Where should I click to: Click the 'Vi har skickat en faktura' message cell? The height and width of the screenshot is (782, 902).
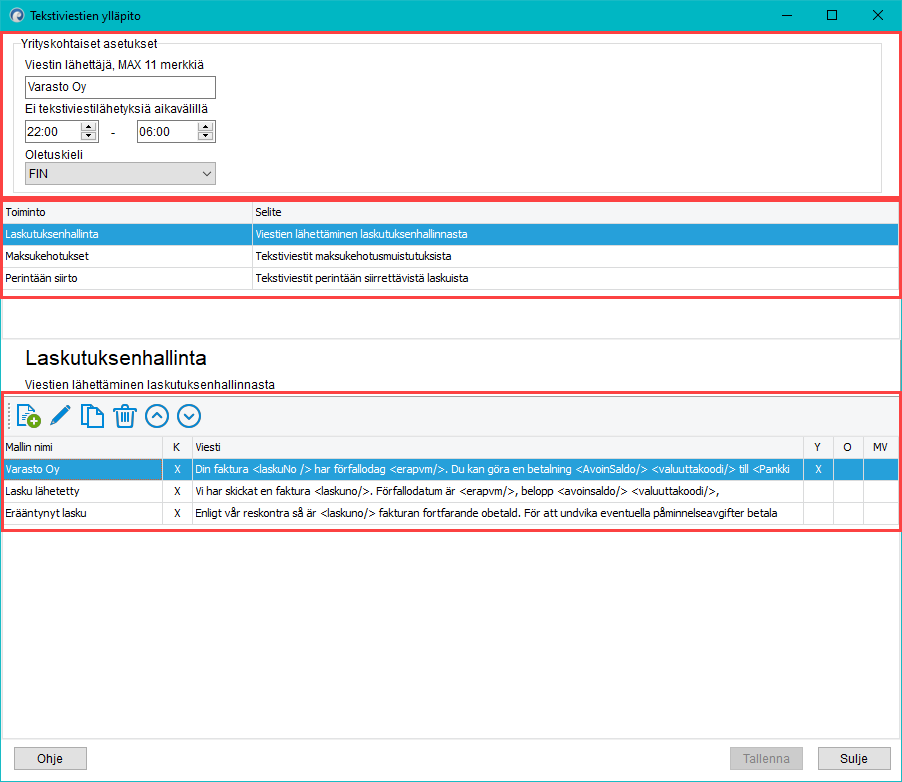(498, 491)
